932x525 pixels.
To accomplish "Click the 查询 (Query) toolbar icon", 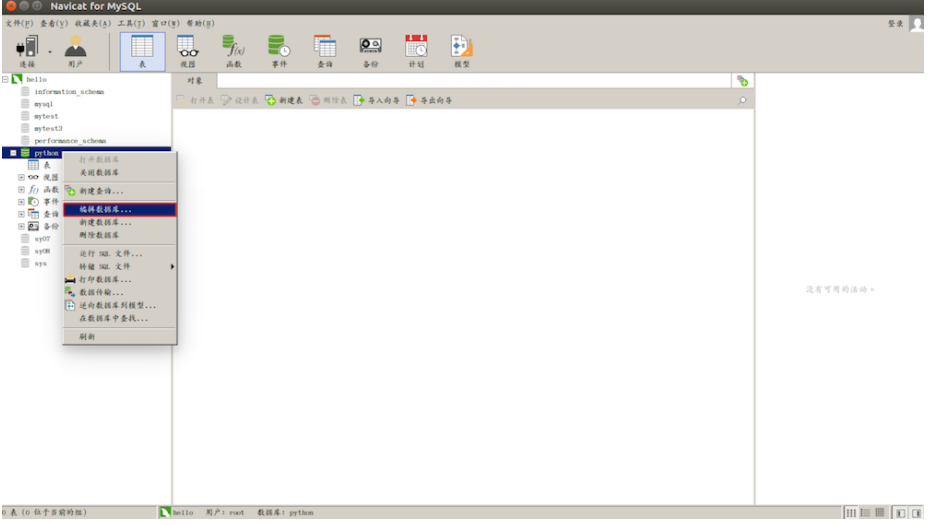I will coord(325,51).
